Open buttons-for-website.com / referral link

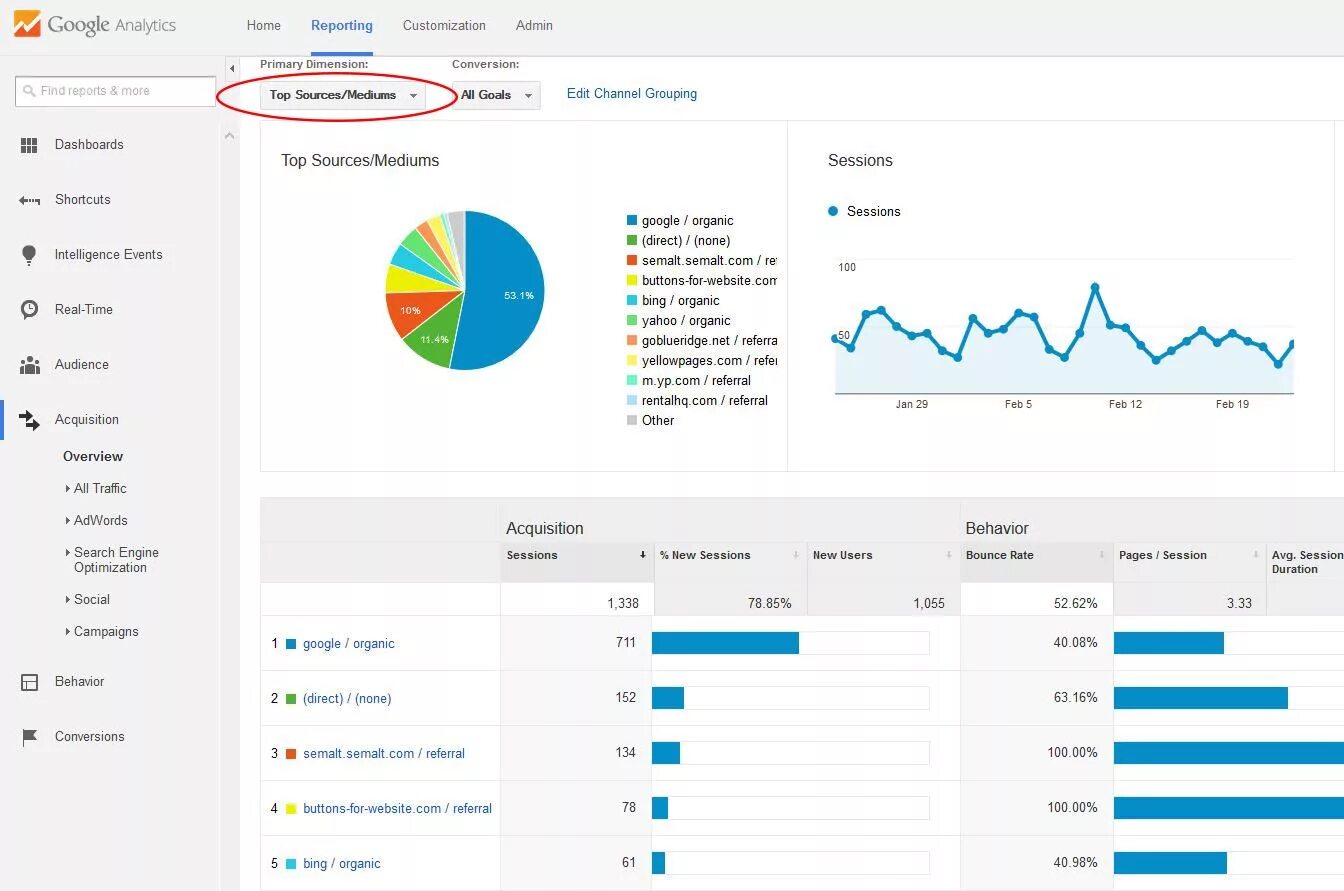(x=397, y=809)
